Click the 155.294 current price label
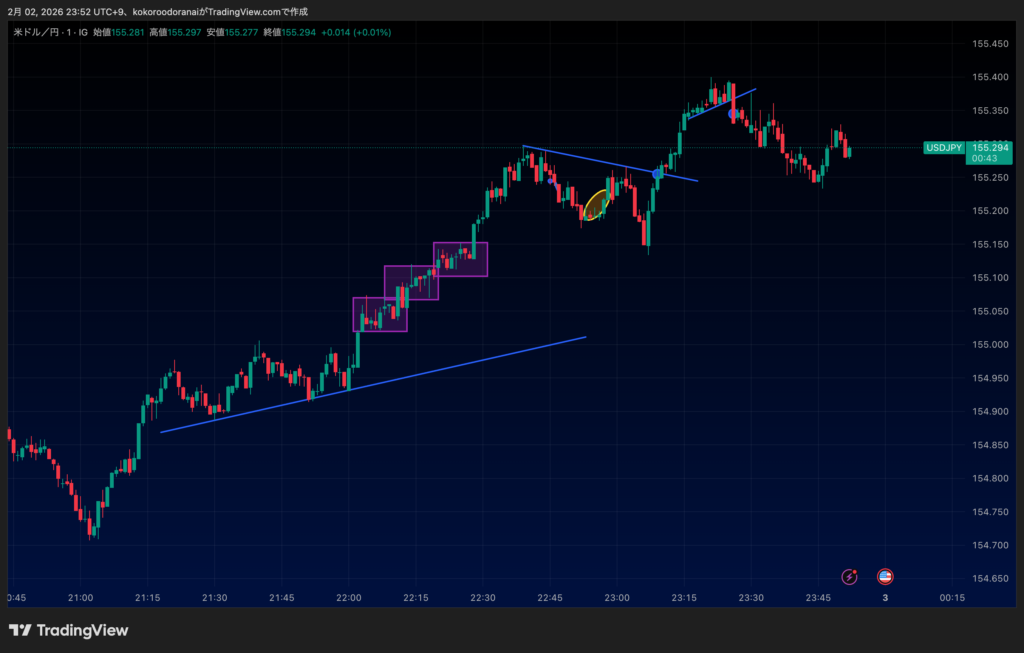The image size is (1024, 653). [991, 147]
